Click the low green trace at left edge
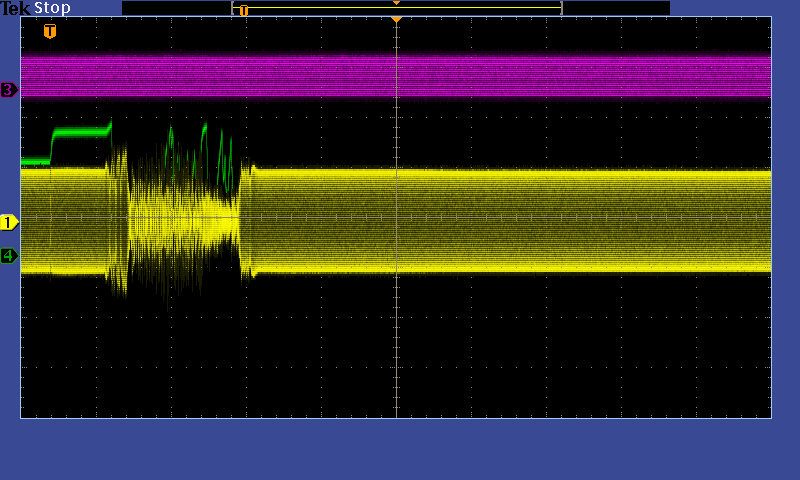The width and height of the screenshot is (800, 480). coord(35,161)
